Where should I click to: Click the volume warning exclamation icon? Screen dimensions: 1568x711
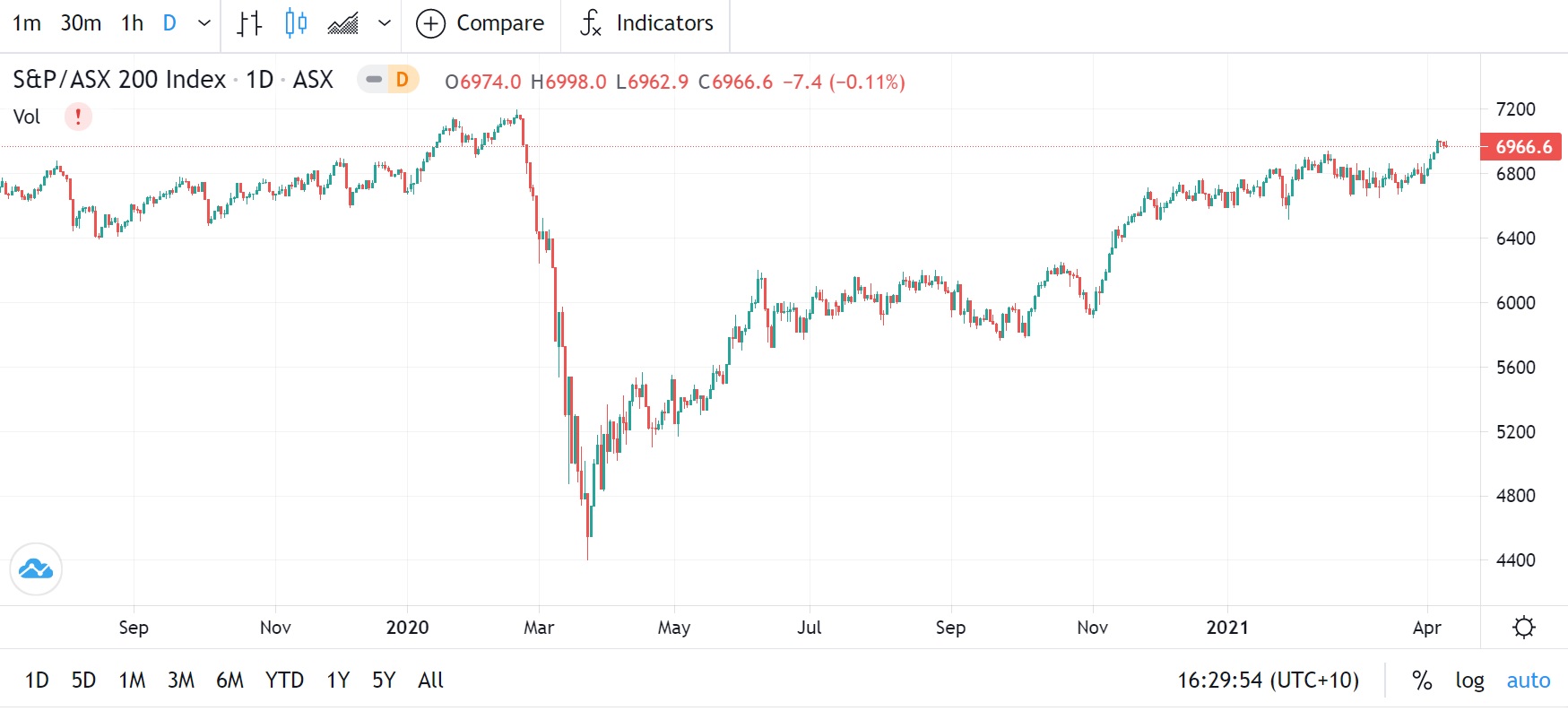click(78, 117)
